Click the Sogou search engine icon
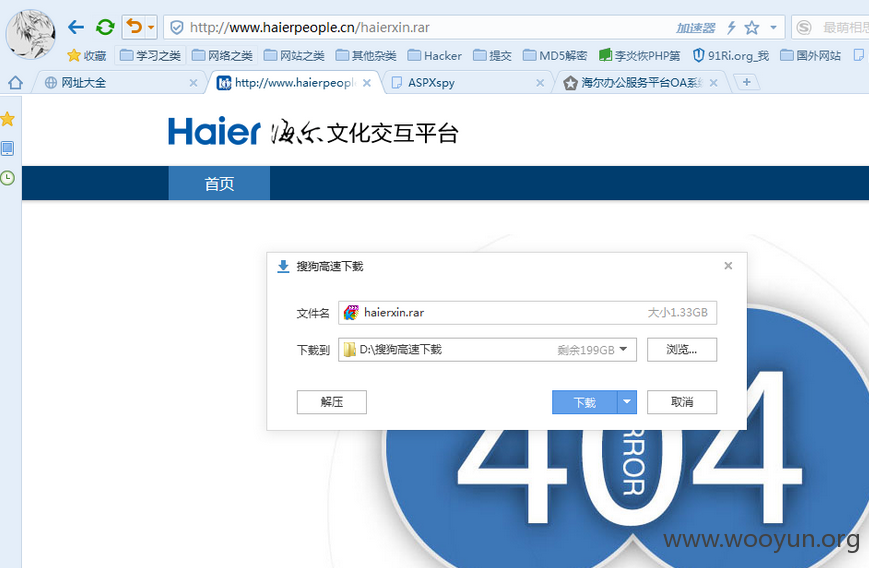Image resolution: width=869 pixels, height=568 pixels. (804, 27)
